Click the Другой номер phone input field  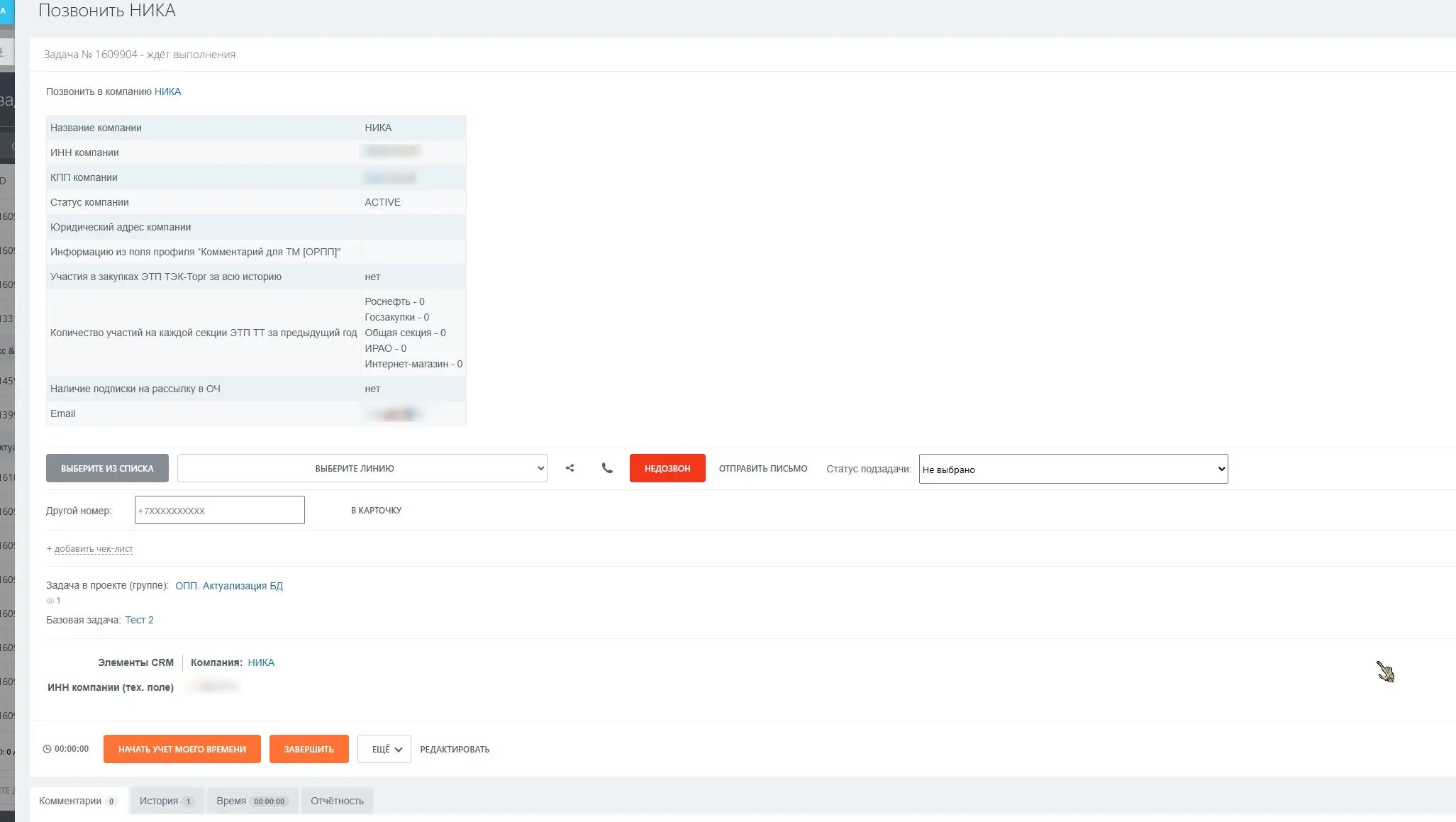pos(220,510)
